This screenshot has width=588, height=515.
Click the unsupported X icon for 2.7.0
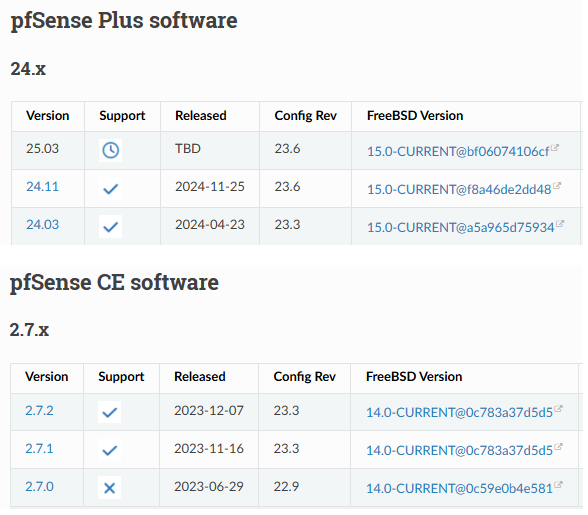(x=110, y=488)
